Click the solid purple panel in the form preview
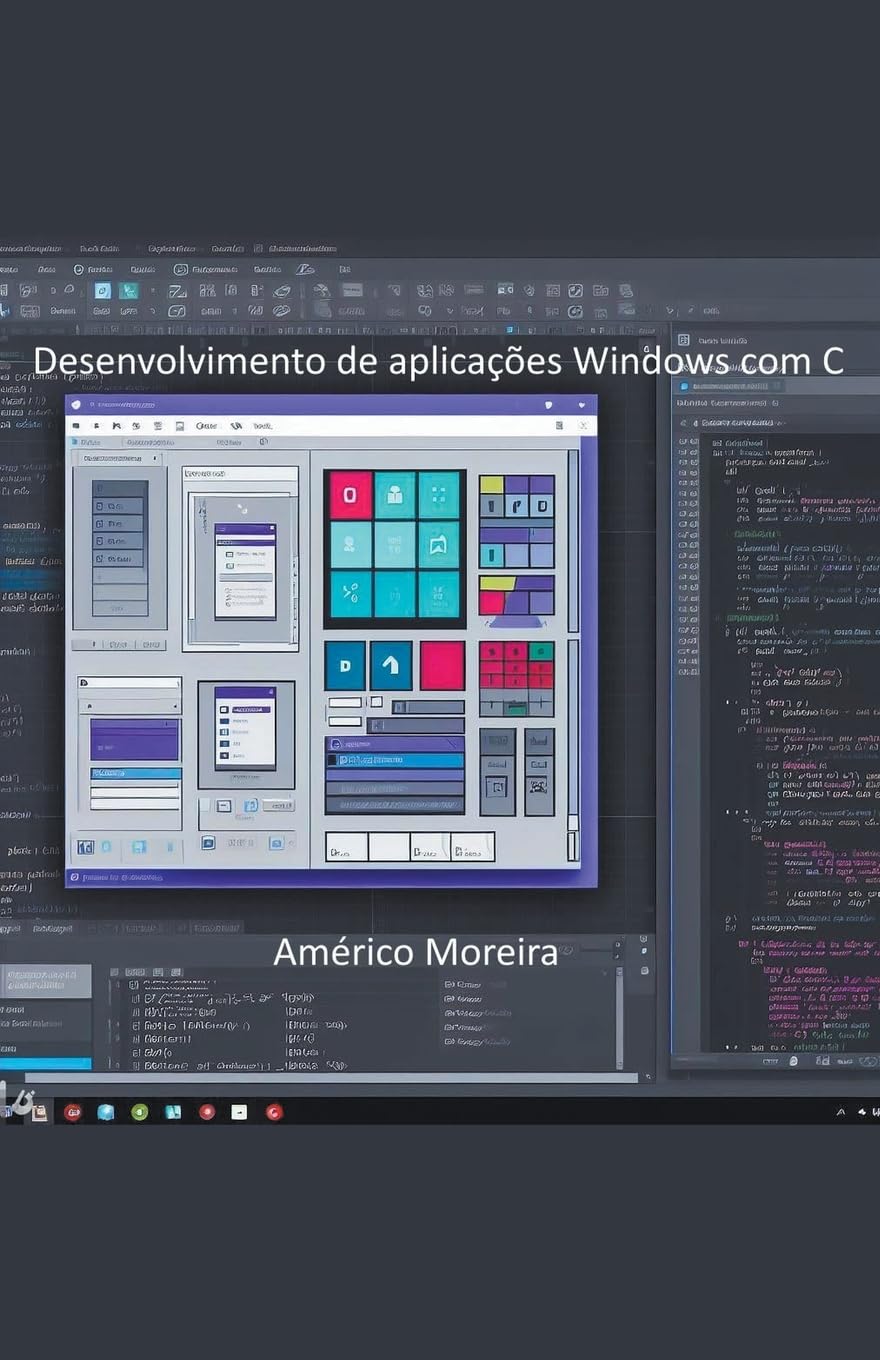The image size is (880, 1360). pyautogui.click(x=135, y=739)
